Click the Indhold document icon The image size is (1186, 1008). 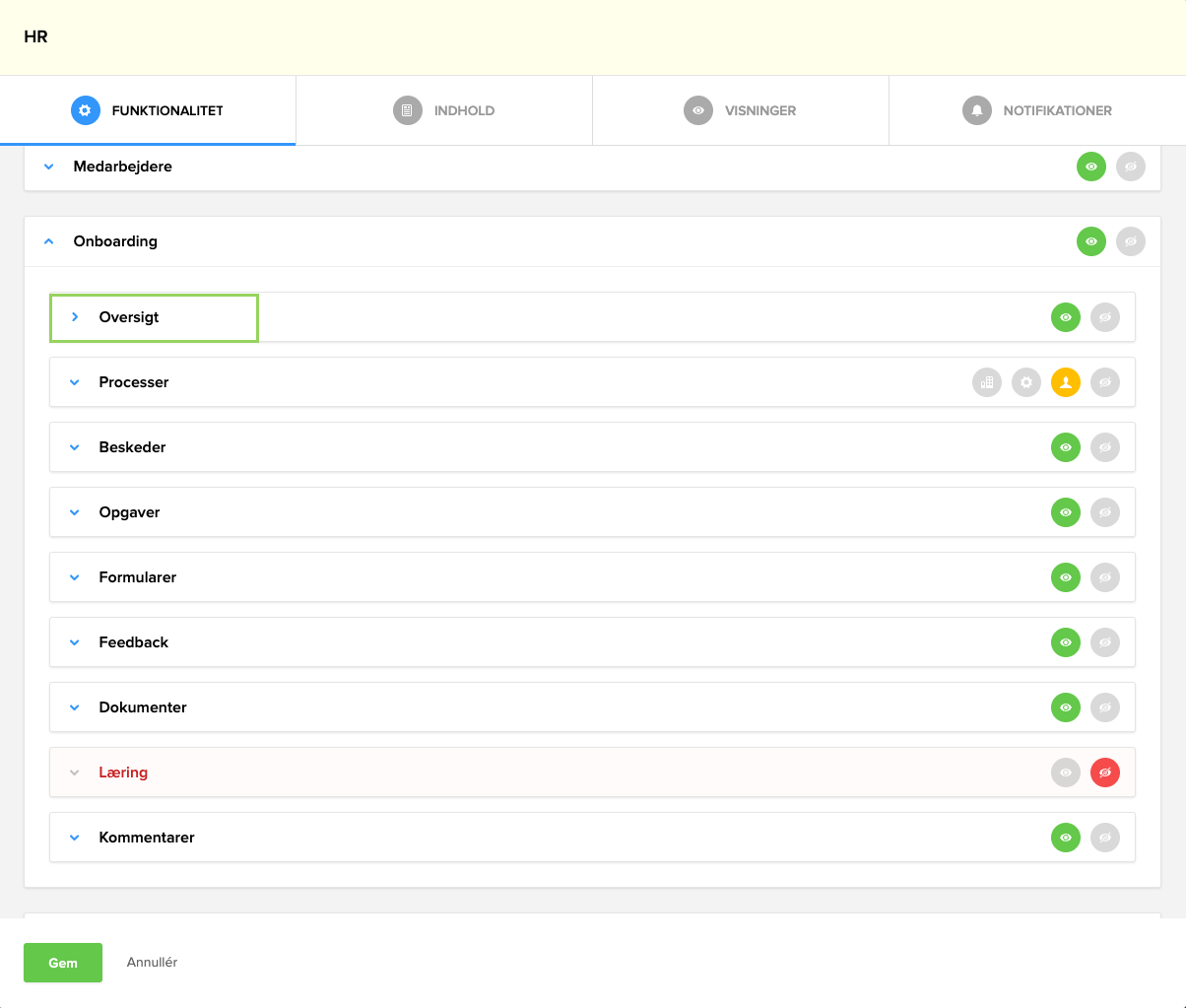click(x=407, y=109)
